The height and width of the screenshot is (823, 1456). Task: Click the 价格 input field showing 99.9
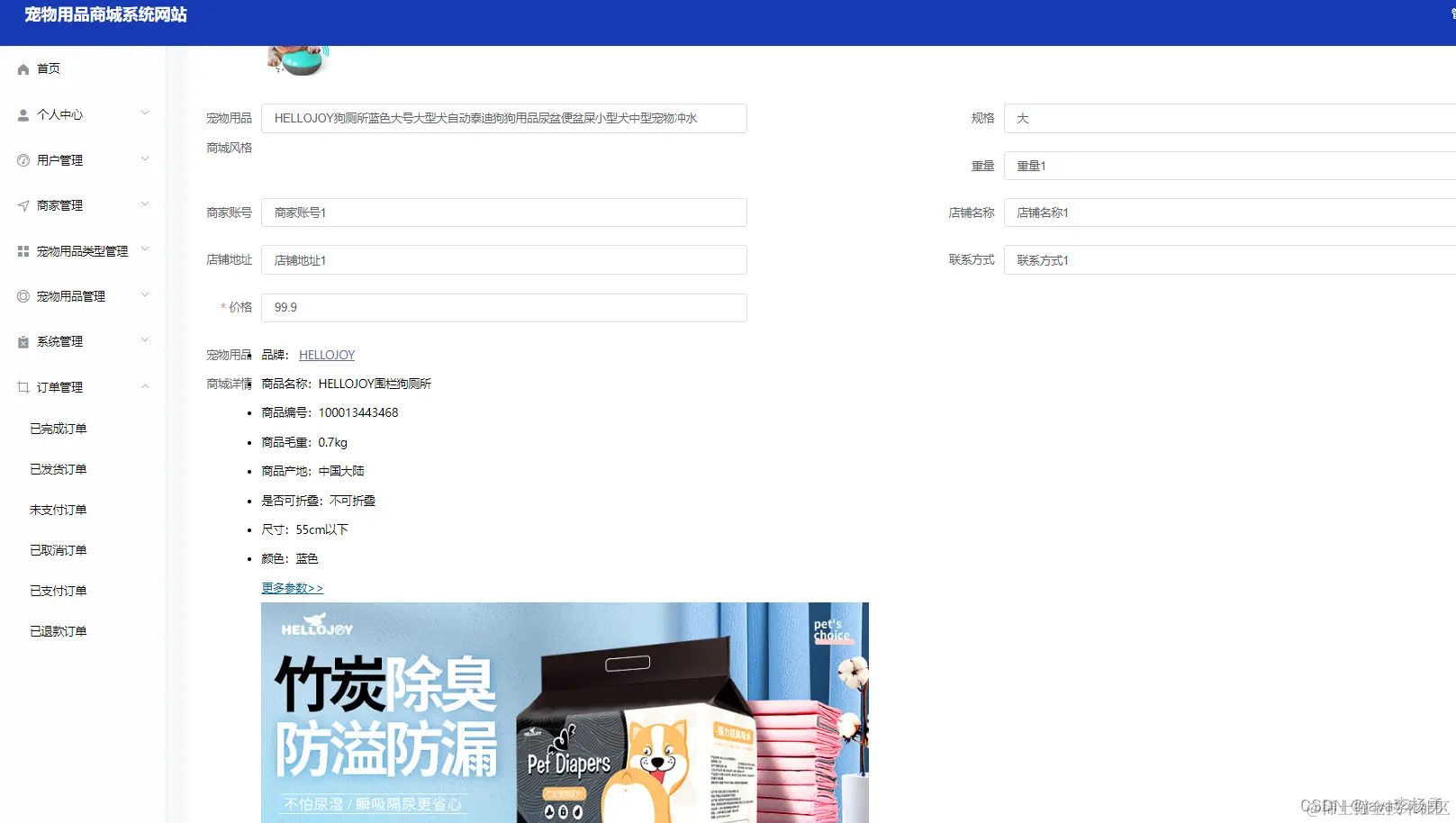point(504,308)
